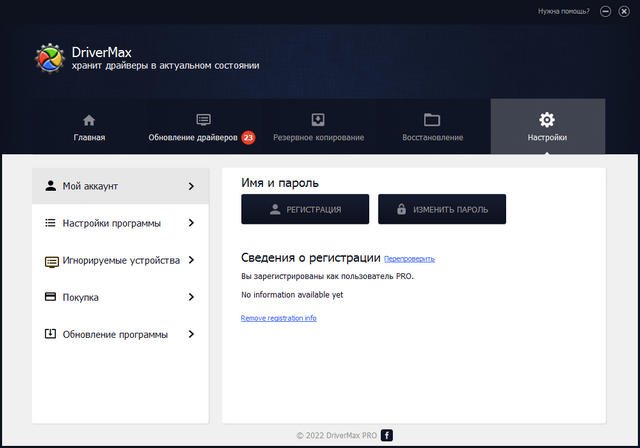
Task: Minimize the DriverMax window
Action: pyautogui.click(x=605, y=11)
